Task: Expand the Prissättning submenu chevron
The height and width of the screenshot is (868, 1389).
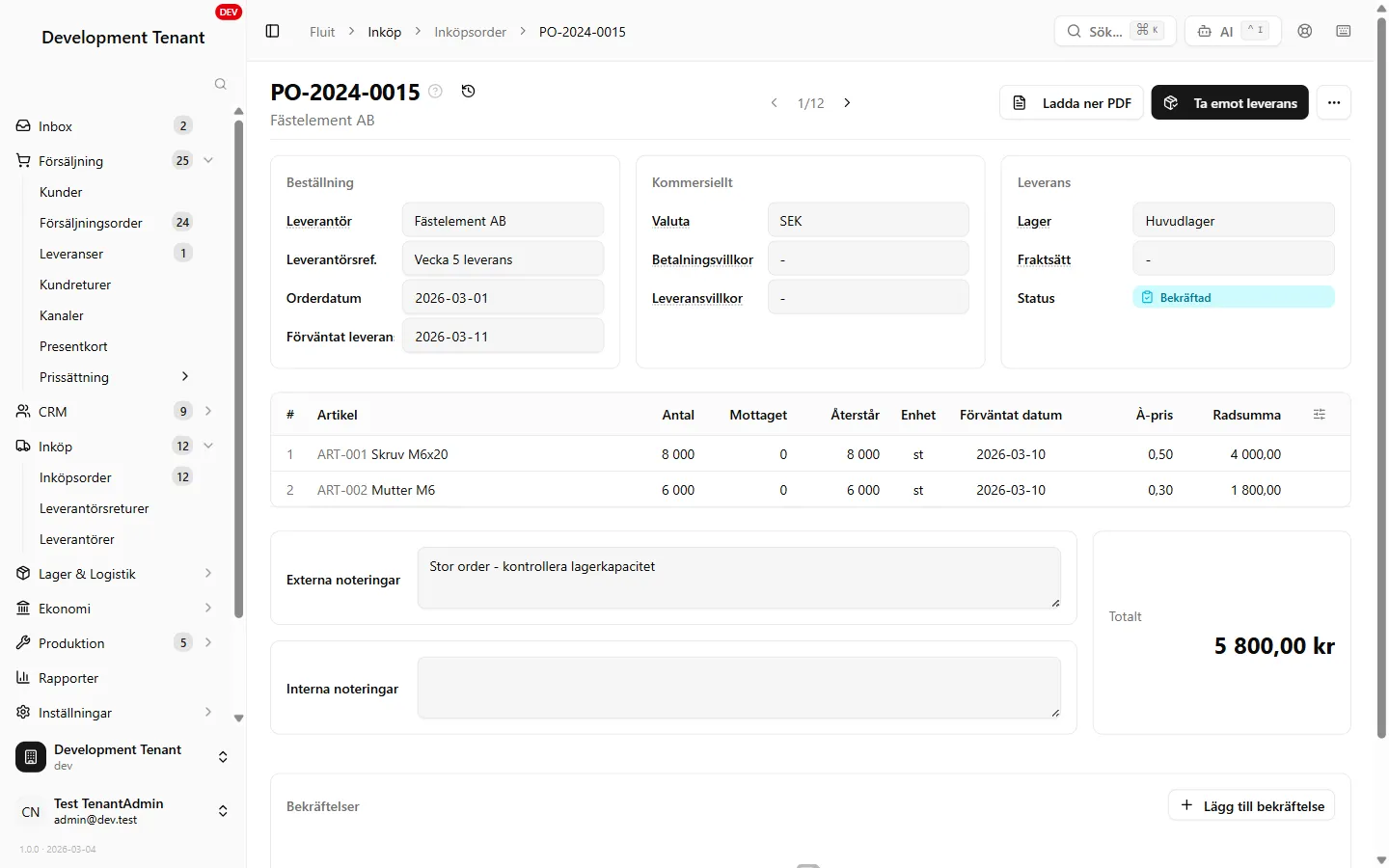Action: click(185, 376)
